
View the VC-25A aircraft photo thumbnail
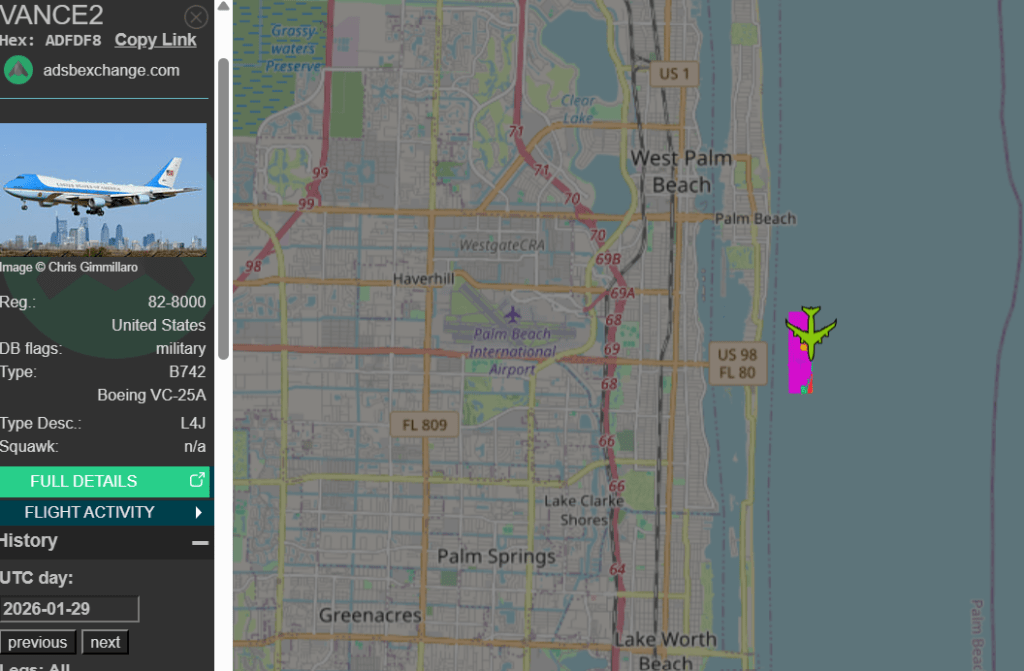pos(104,190)
